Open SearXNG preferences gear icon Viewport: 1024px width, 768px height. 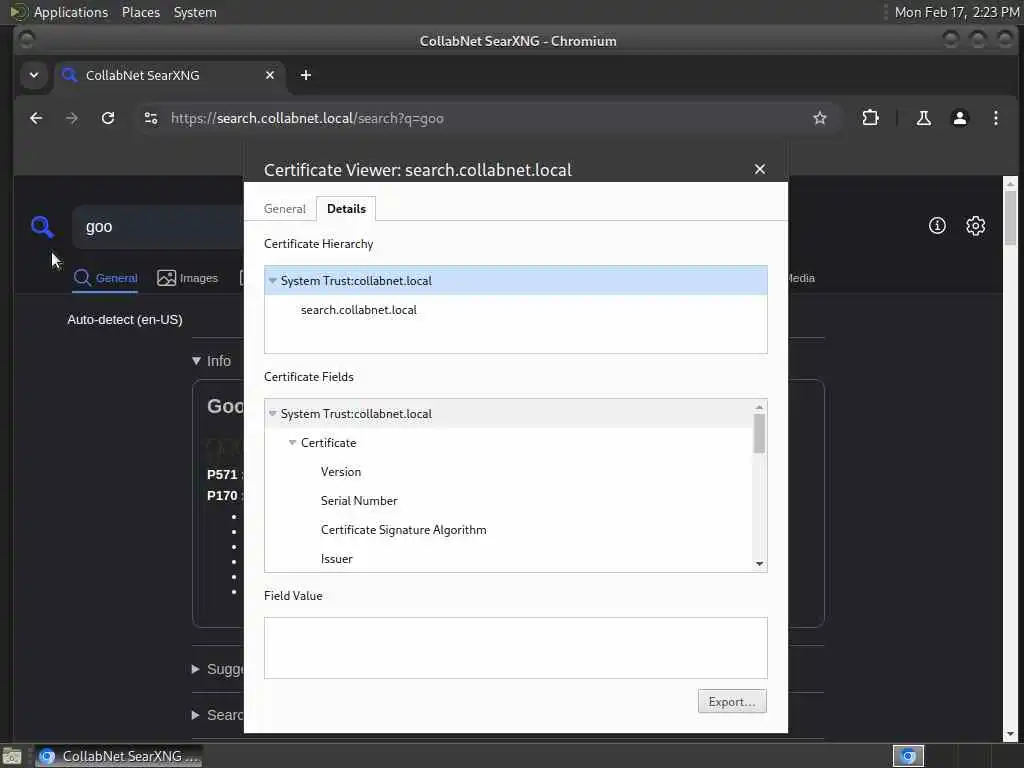click(x=975, y=226)
